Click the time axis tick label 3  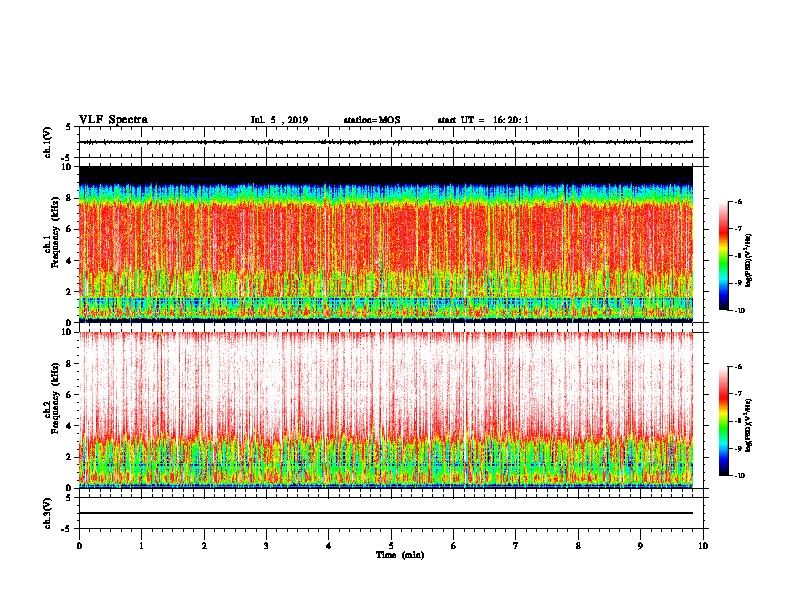coord(266,546)
